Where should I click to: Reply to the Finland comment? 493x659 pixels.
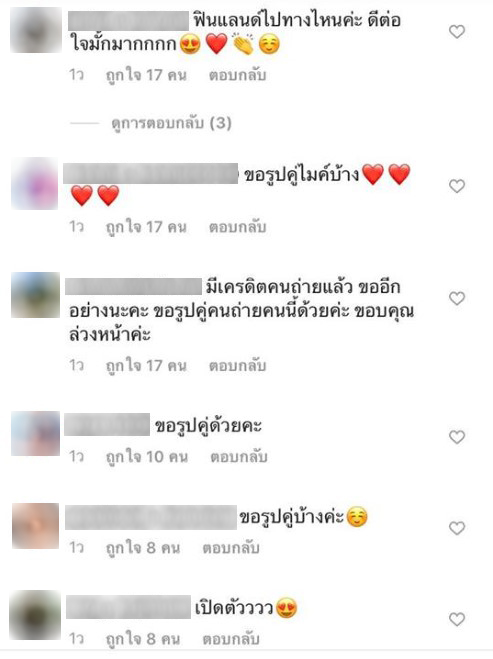[237, 75]
